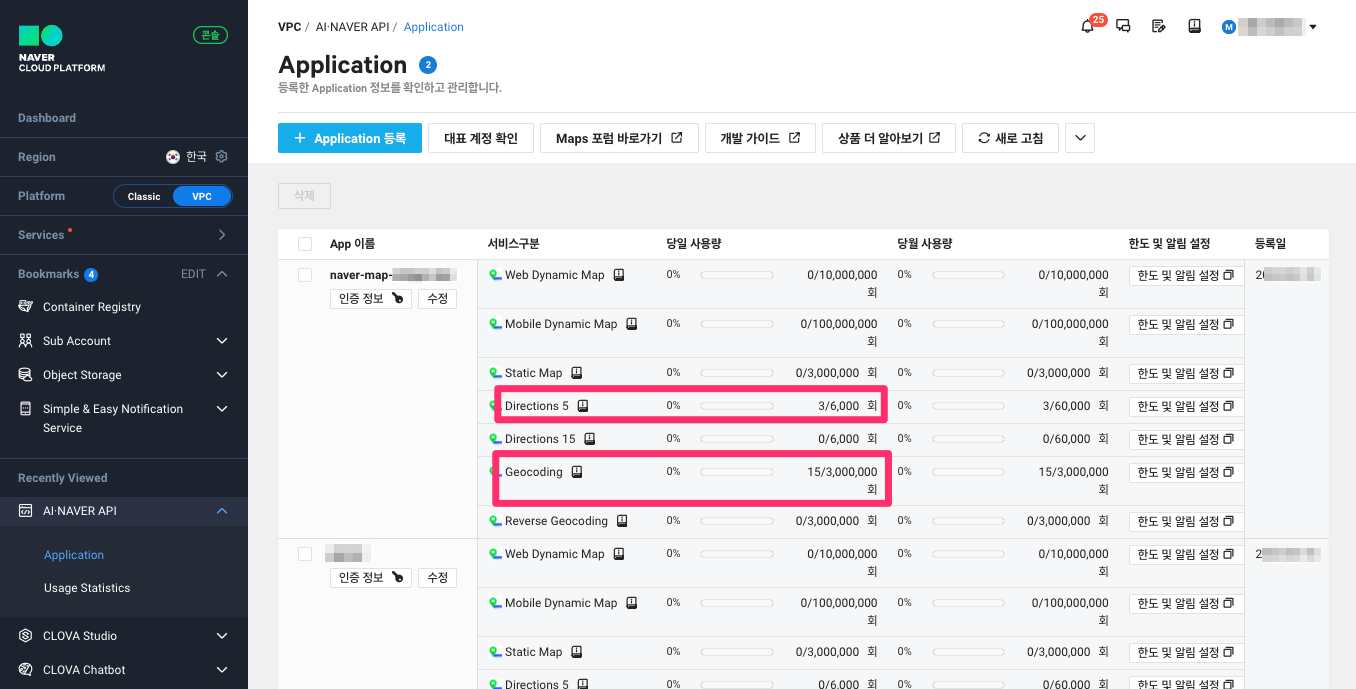1356x689 pixels.
Task: Click 한도 및 알림 설정 for Geocoding
Action: tap(1185, 472)
